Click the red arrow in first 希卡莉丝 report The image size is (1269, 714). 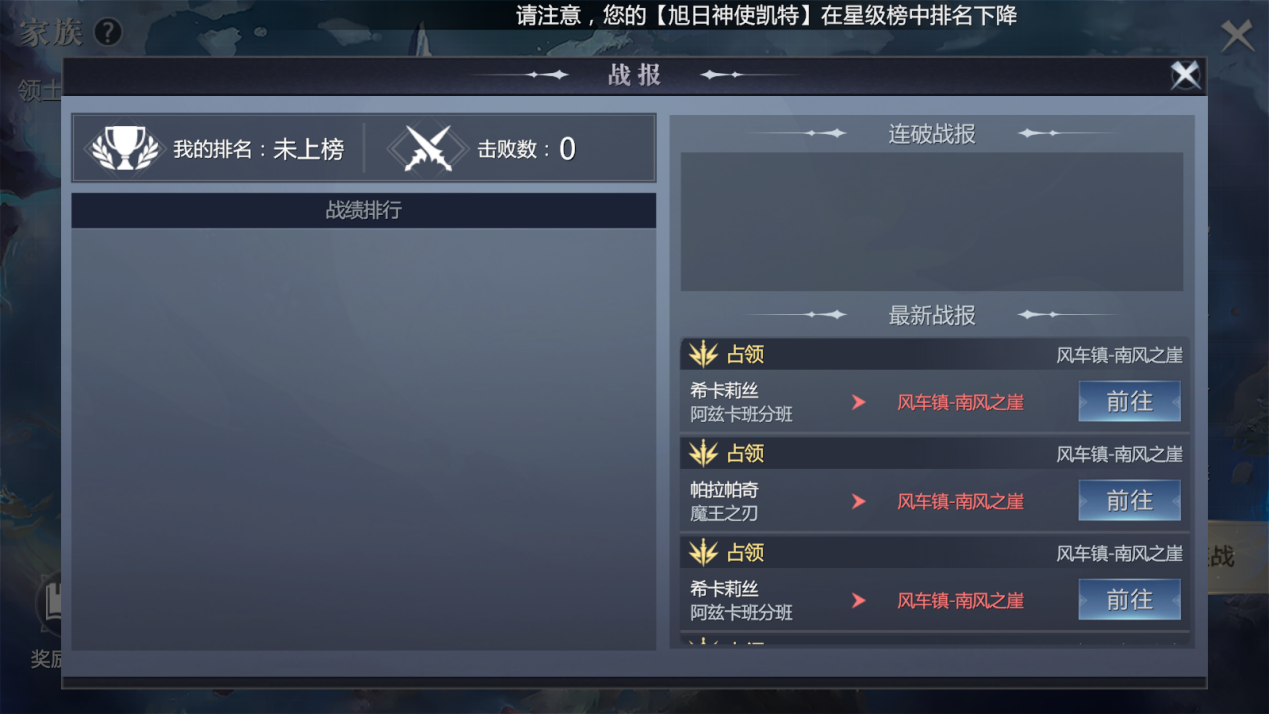point(858,402)
